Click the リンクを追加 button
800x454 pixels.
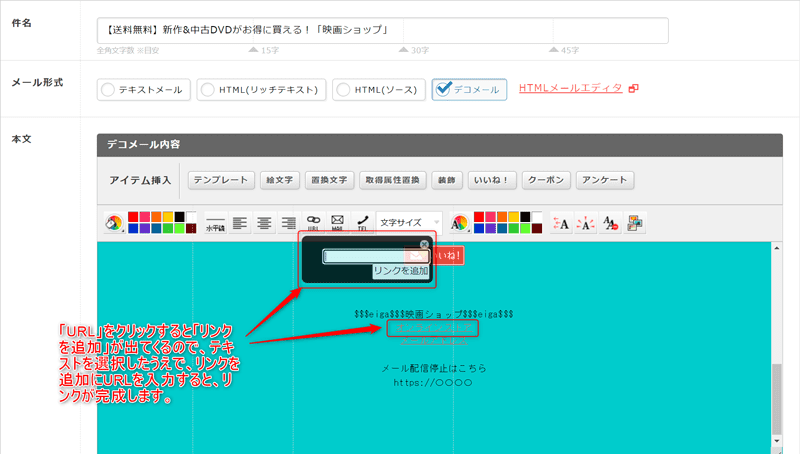coord(401,271)
